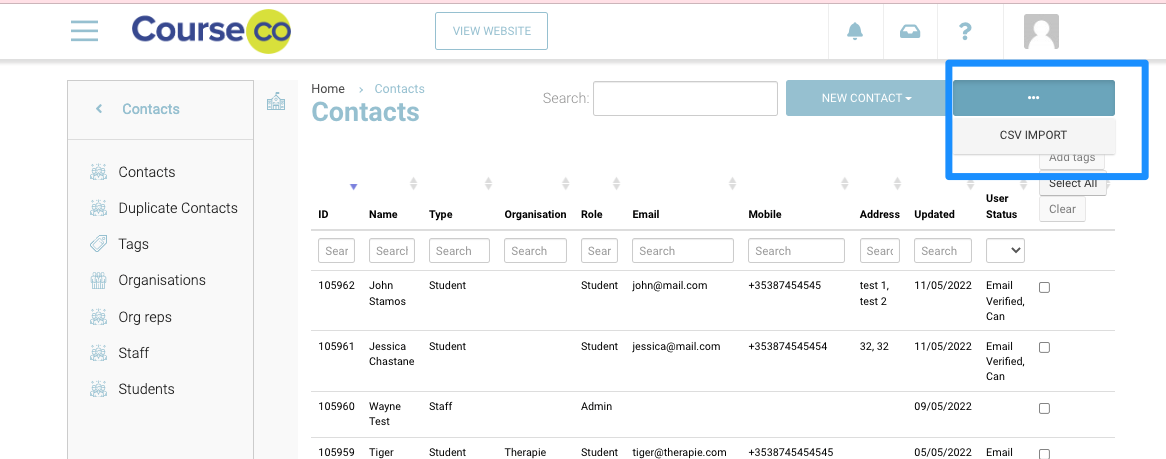Choose CSV Import from the menu

1033,135
